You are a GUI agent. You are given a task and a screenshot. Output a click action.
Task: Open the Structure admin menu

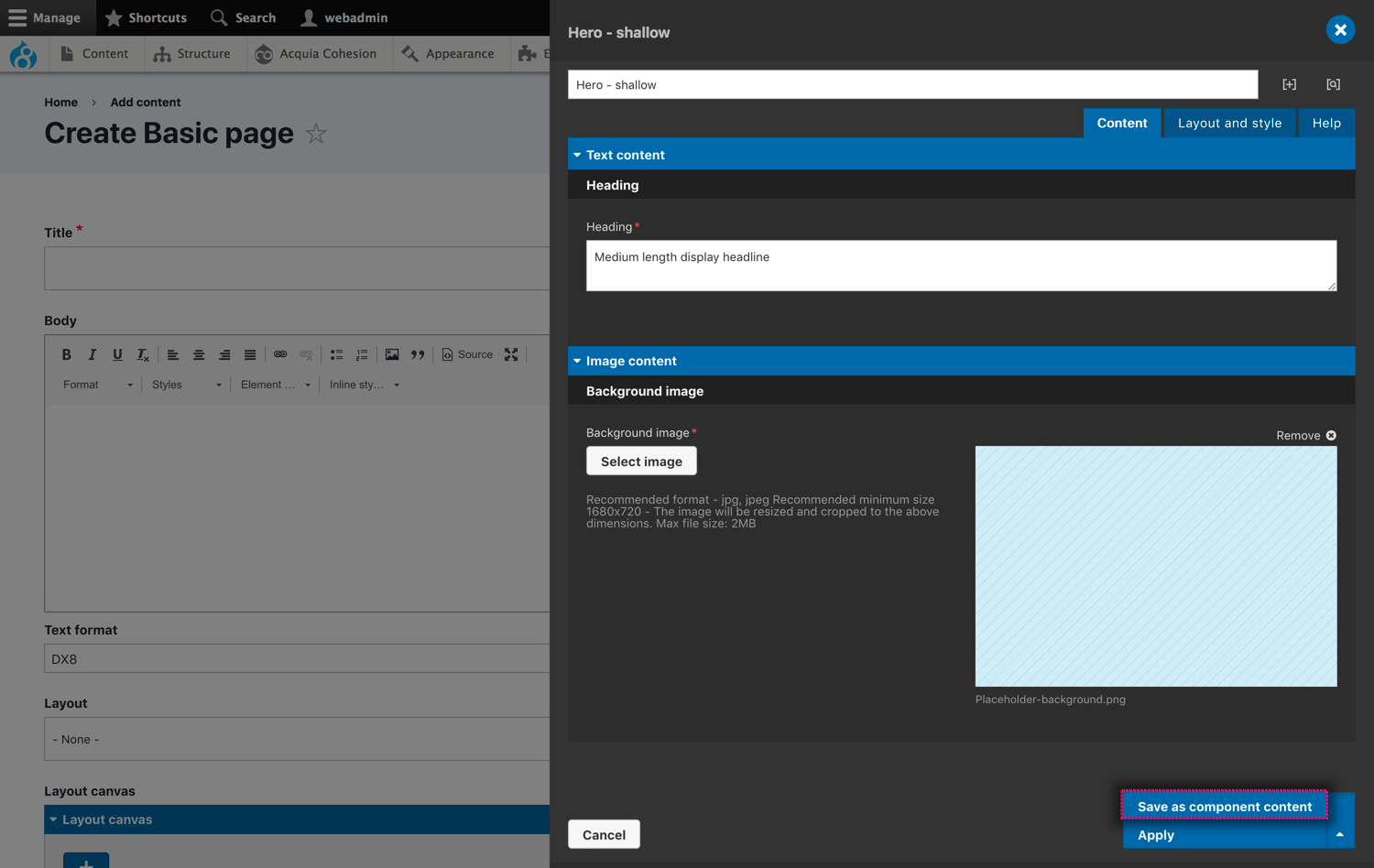click(192, 54)
